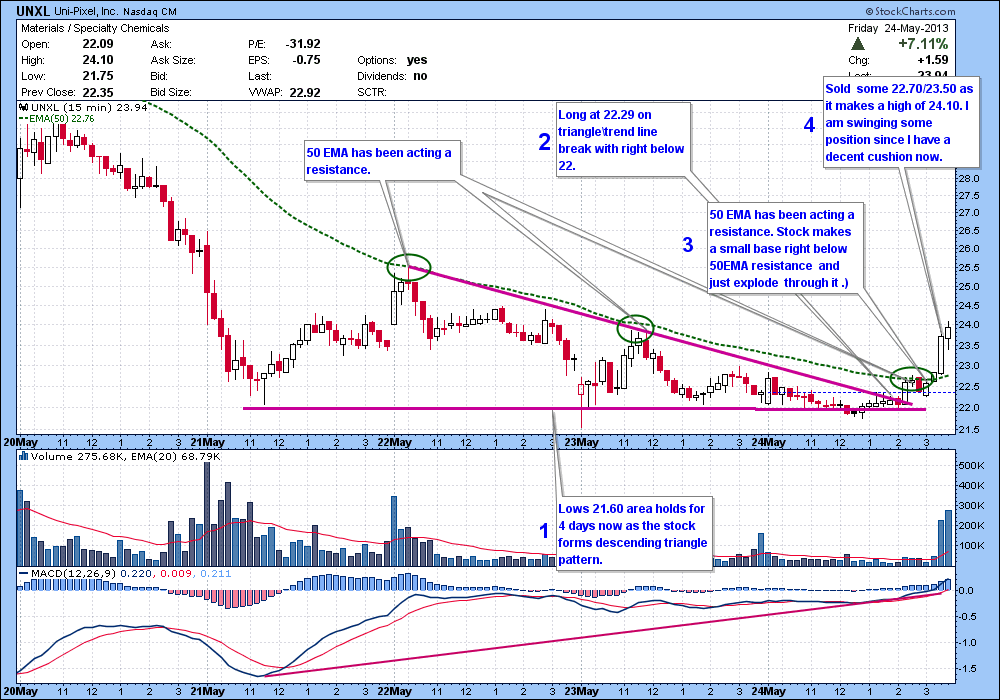Click the Open value 22.09
The height and width of the screenshot is (700, 1000).
tap(98, 44)
